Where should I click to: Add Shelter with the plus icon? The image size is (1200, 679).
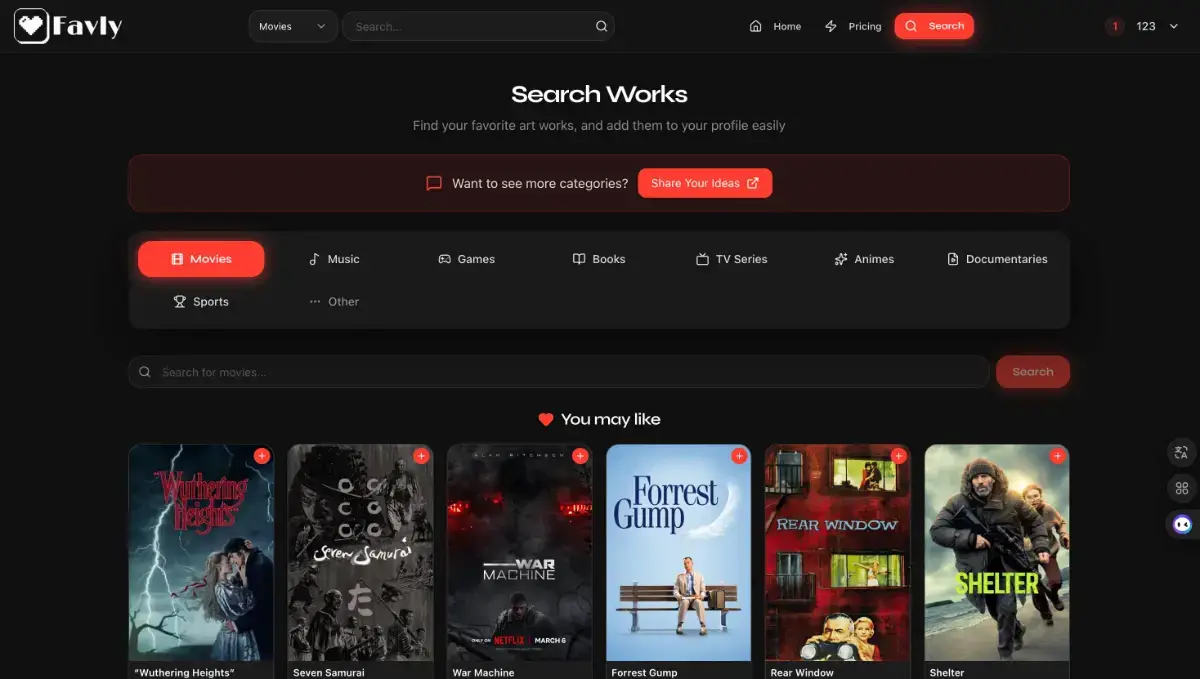(1057, 456)
